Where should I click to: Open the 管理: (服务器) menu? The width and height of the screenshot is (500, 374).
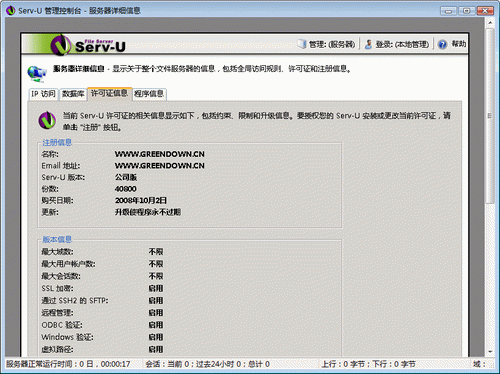(x=332, y=44)
